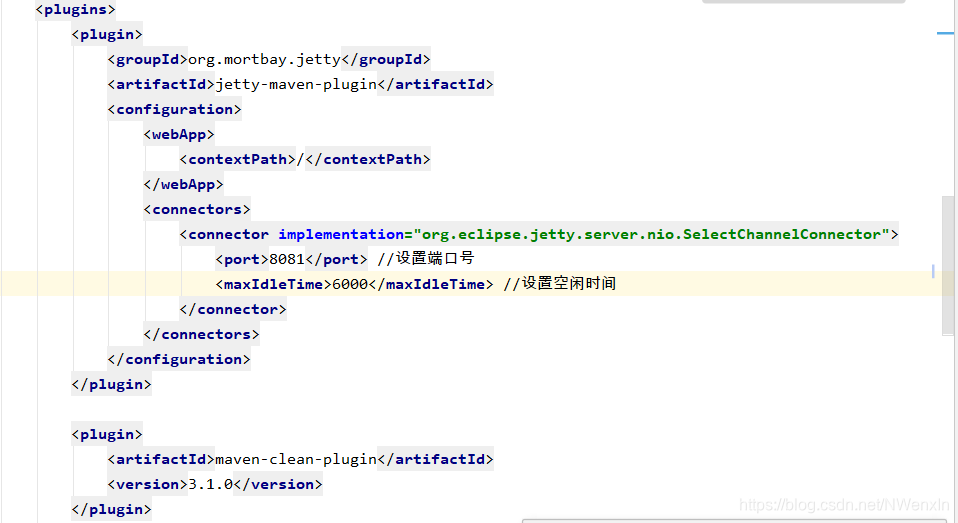Click artifactId value jetty-maven-plugin

click(296, 84)
